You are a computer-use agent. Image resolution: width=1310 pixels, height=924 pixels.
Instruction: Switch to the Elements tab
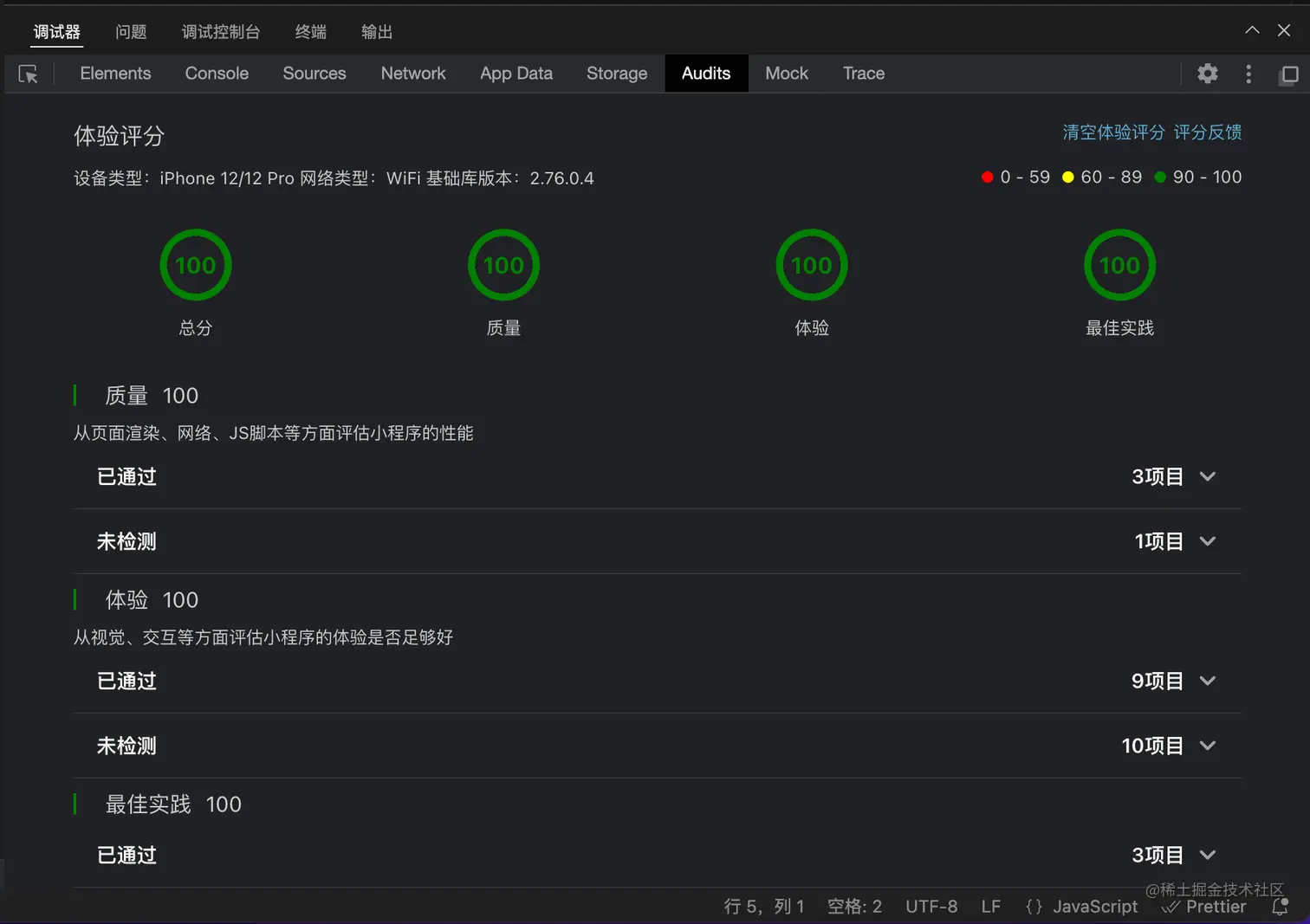coord(115,74)
